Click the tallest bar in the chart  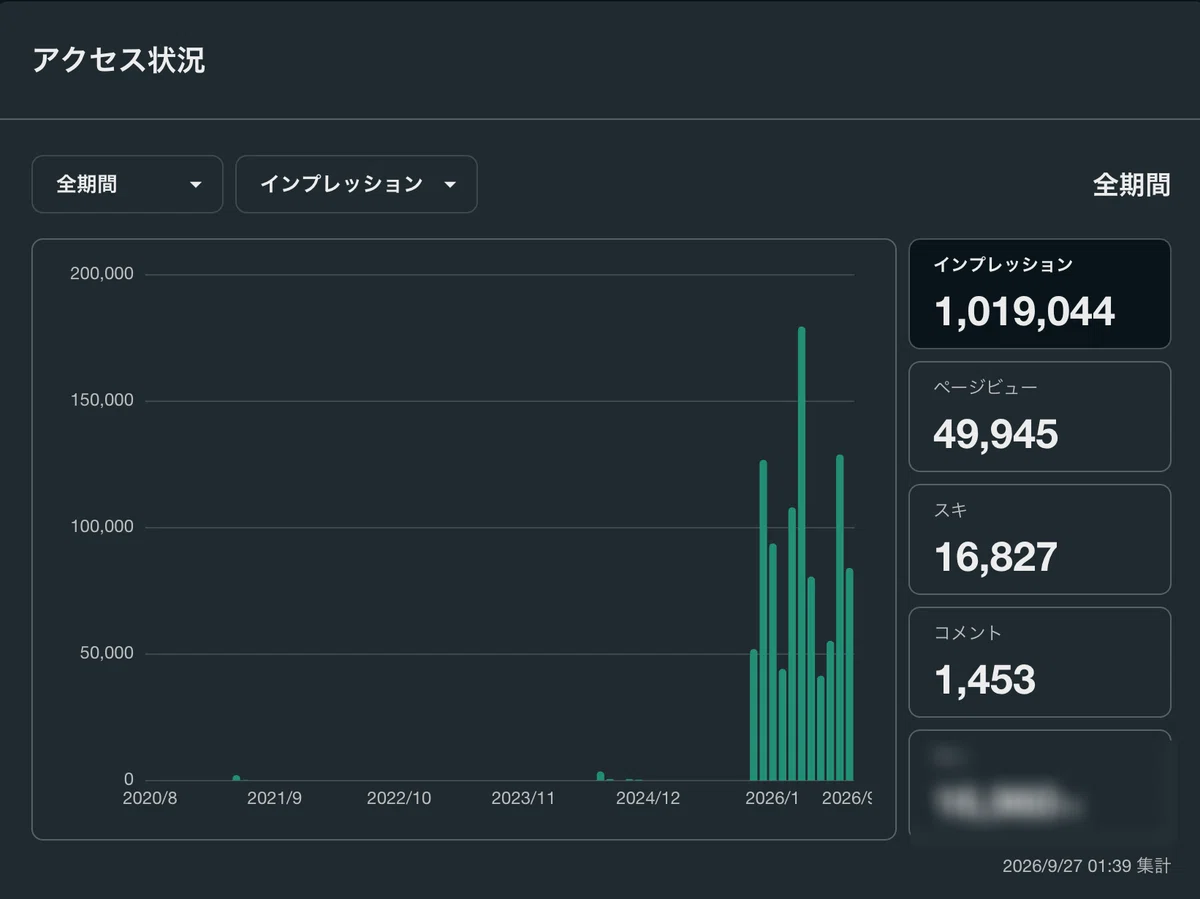pyautogui.click(x=802, y=554)
